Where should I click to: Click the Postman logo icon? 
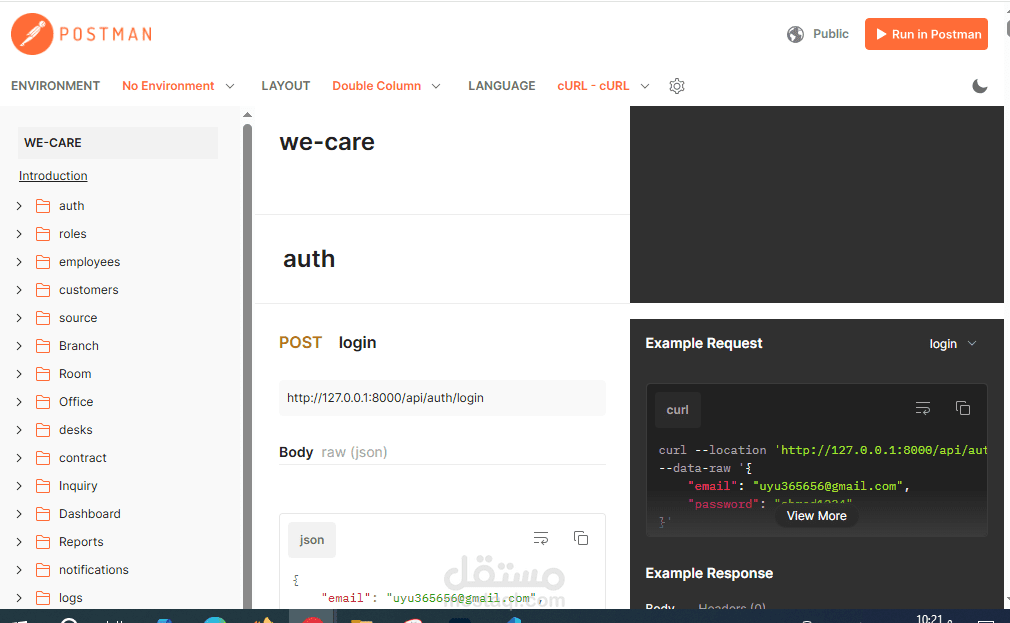pyautogui.click(x=32, y=34)
